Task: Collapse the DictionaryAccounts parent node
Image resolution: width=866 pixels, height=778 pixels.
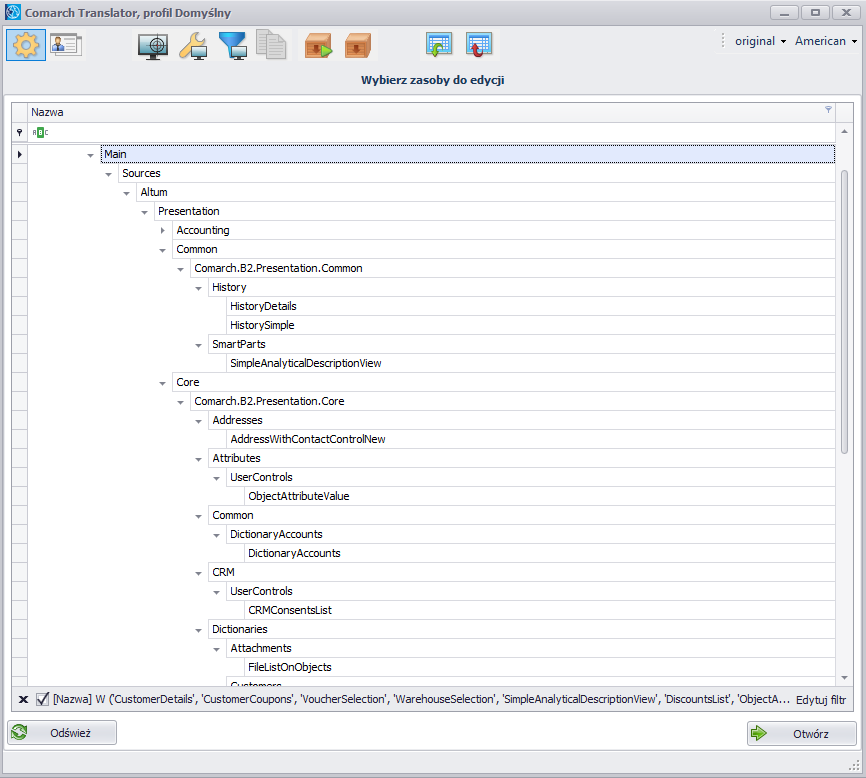Action: pyautogui.click(x=216, y=535)
